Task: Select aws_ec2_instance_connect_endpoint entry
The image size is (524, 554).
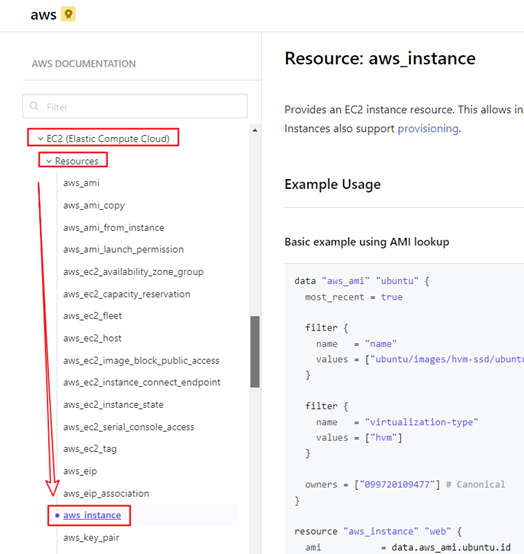Action: click(142, 382)
